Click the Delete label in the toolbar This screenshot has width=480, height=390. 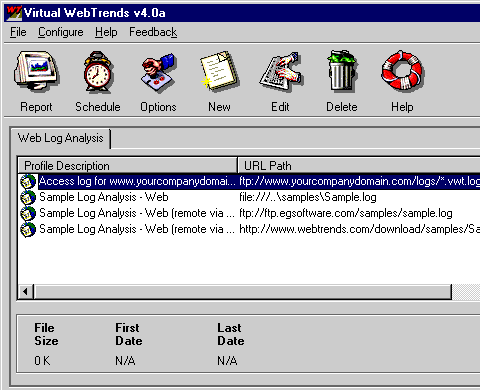click(x=342, y=107)
